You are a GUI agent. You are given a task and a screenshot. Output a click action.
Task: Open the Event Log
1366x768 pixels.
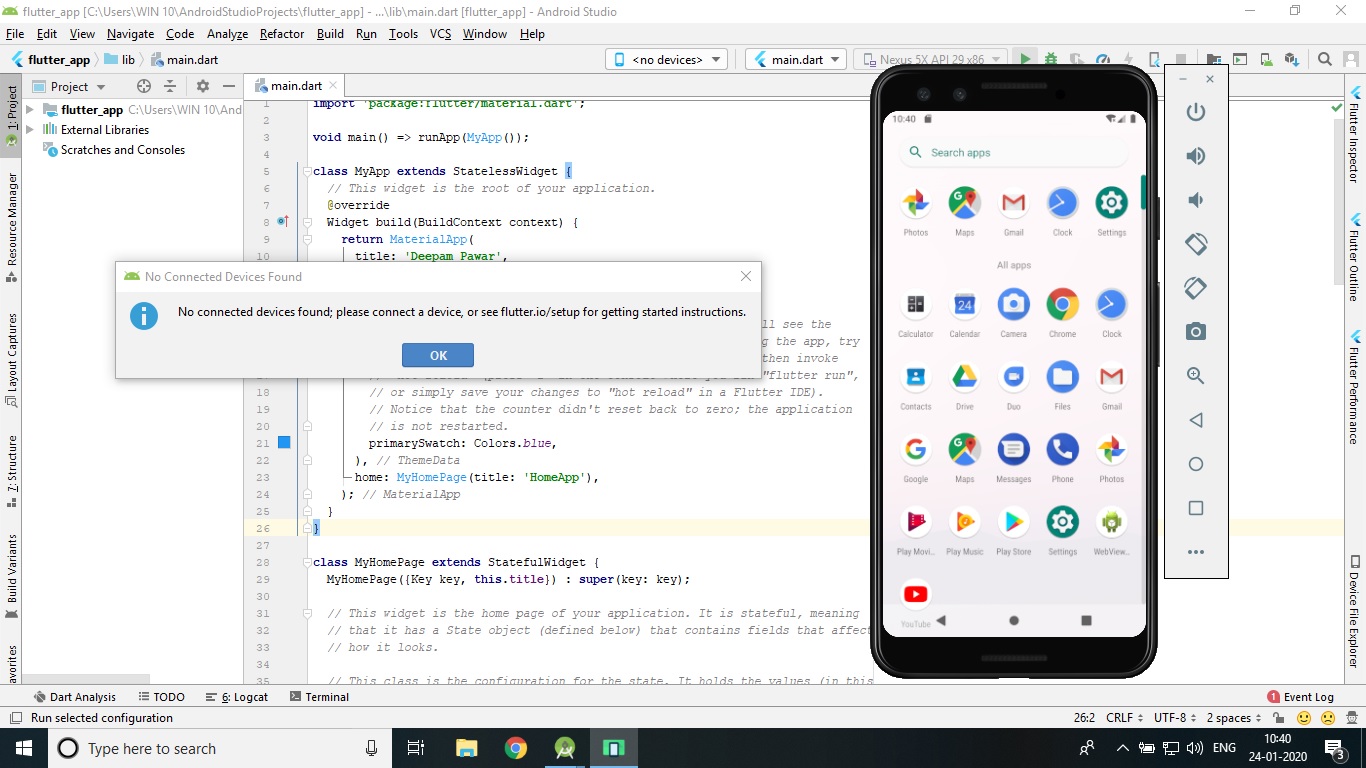[x=1300, y=697]
